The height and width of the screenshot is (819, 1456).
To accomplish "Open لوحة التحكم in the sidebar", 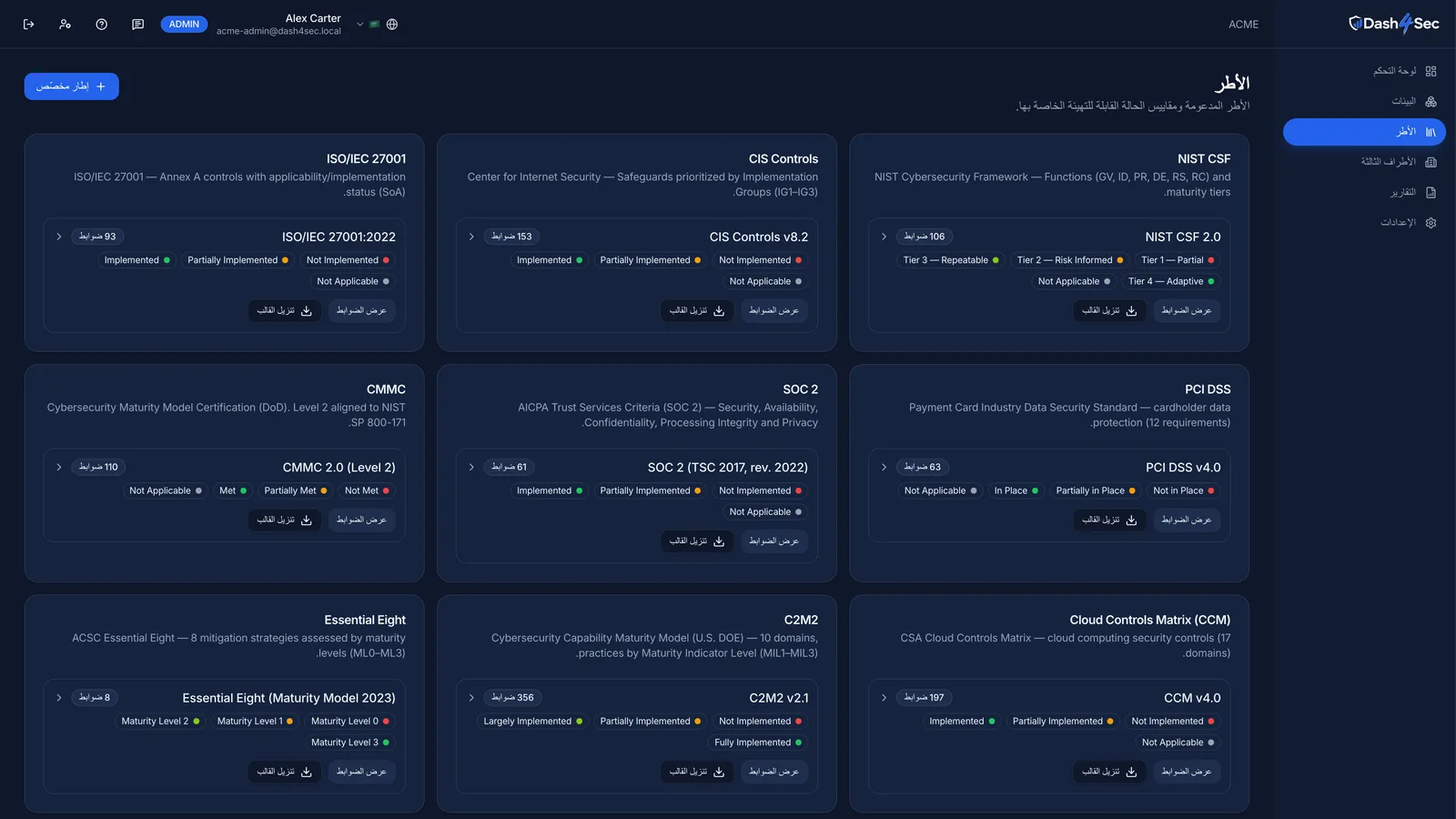I will pyautogui.click(x=1364, y=71).
